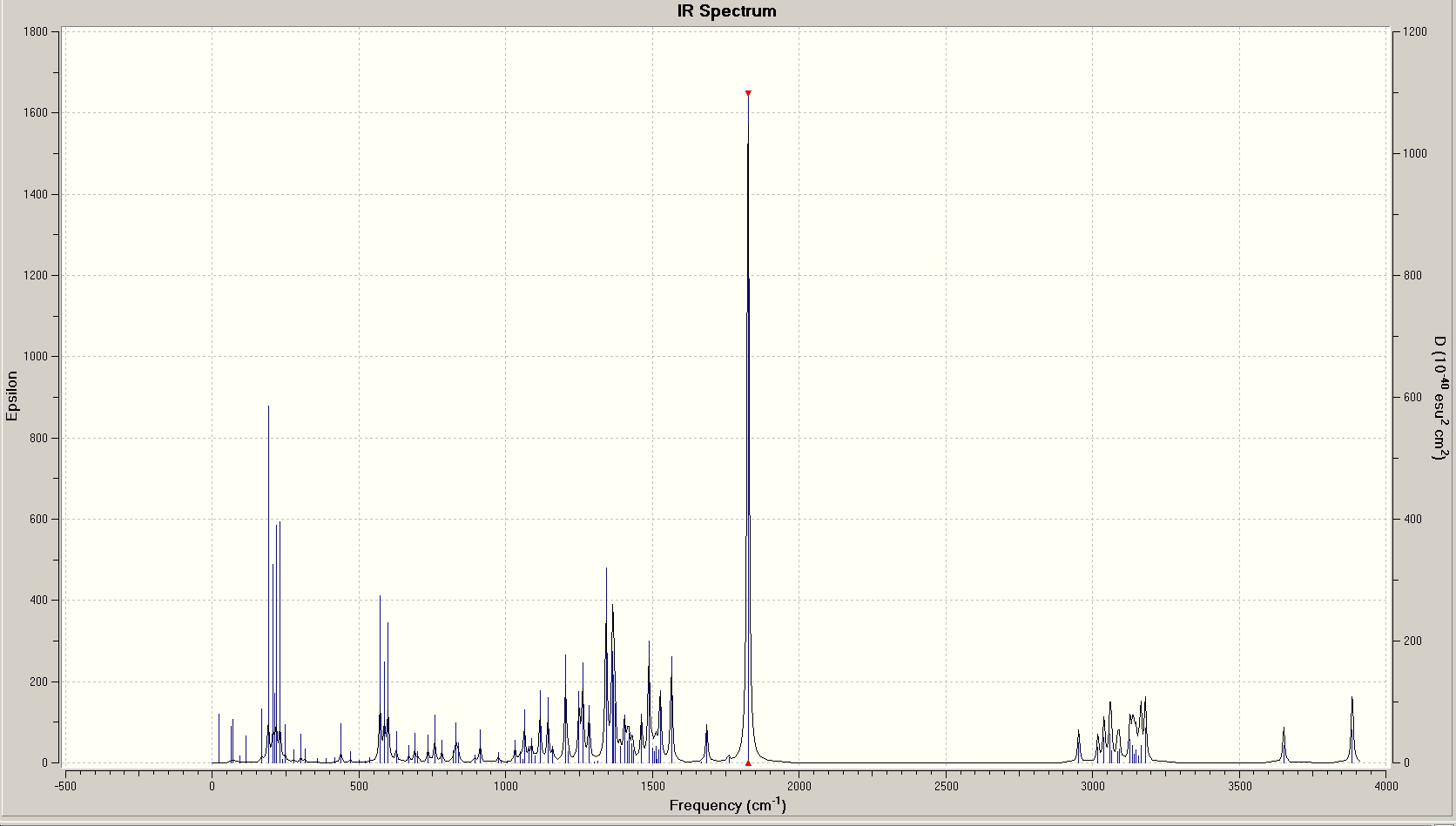
Task: Click the 1400 tick on the Epsilon axis
Action: [35, 195]
